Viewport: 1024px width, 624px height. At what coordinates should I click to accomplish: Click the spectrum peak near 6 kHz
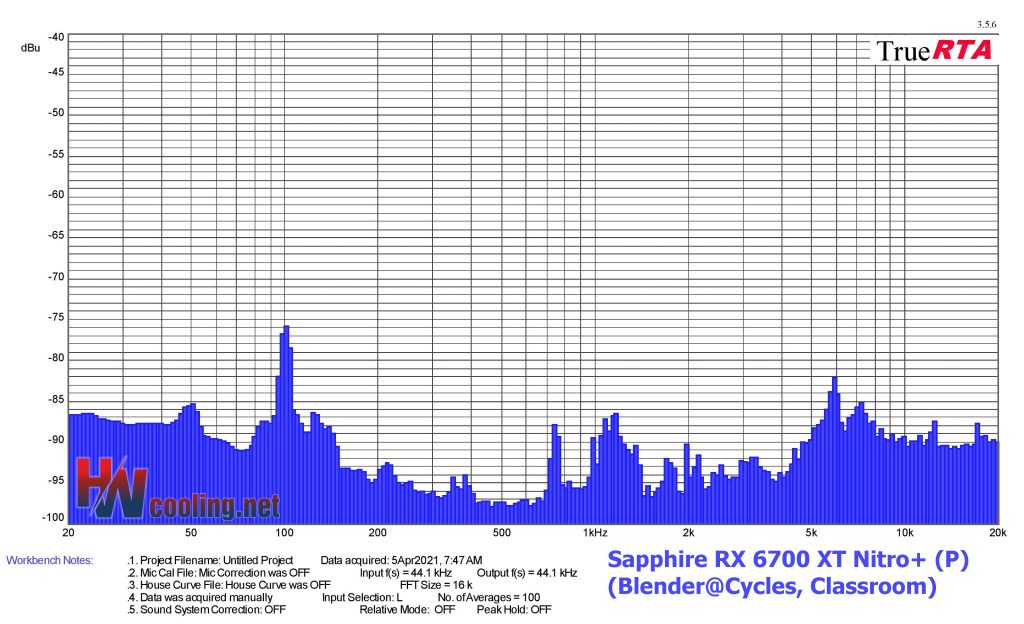point(834,450)
